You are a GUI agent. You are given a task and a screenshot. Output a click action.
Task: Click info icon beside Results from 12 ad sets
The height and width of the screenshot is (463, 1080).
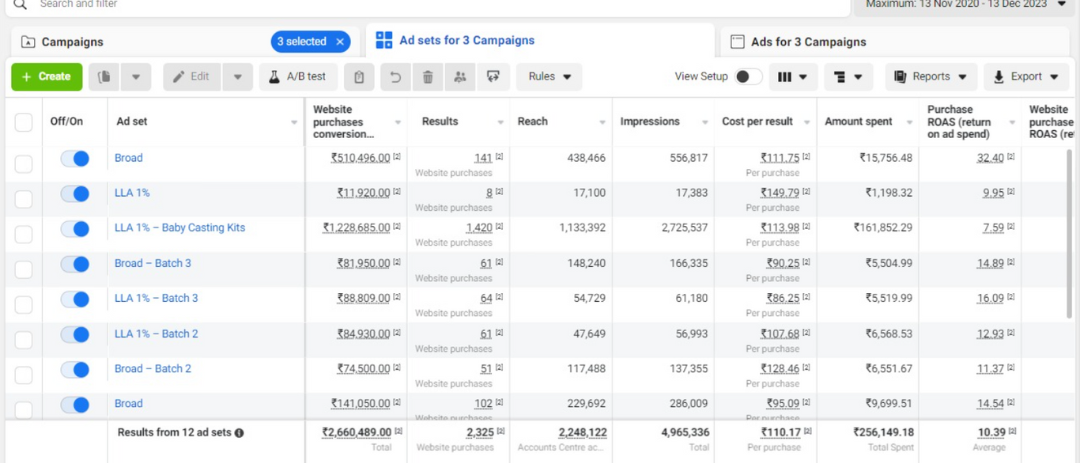point(239,433)
